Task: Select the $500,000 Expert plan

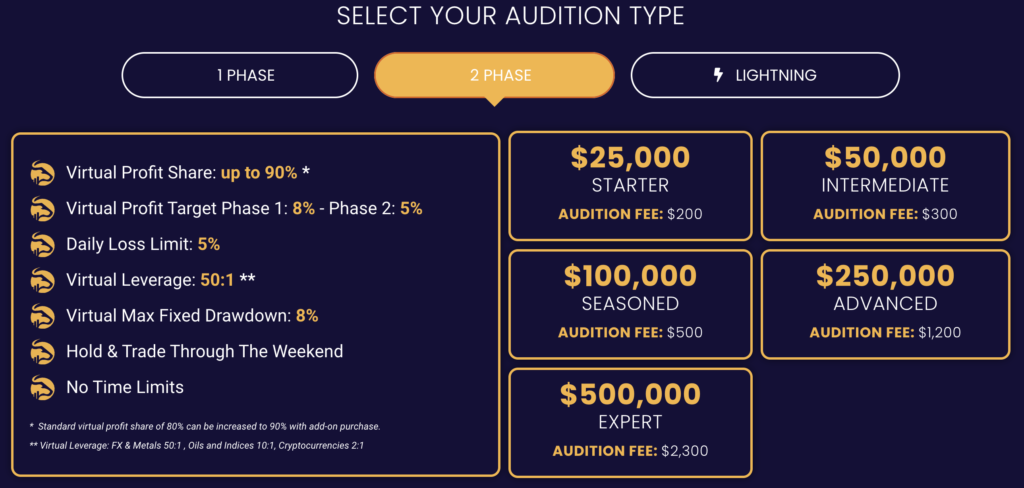Action: (630, 423)
